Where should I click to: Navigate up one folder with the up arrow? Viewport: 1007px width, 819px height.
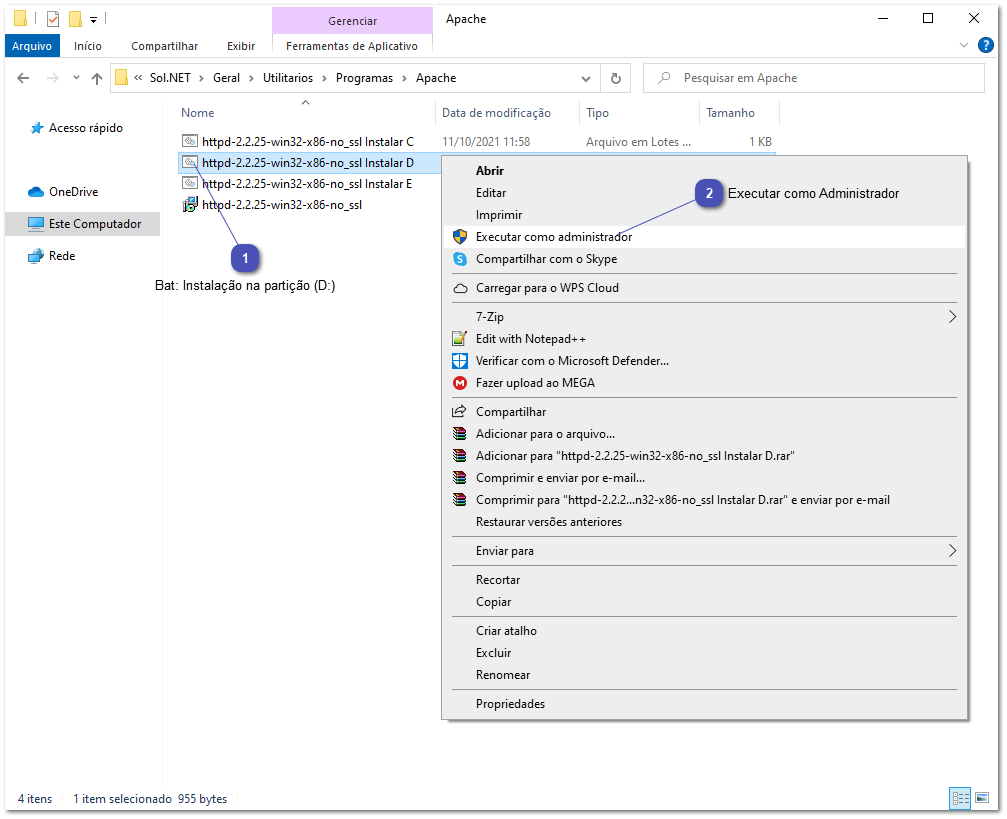(x=96, y=78)
